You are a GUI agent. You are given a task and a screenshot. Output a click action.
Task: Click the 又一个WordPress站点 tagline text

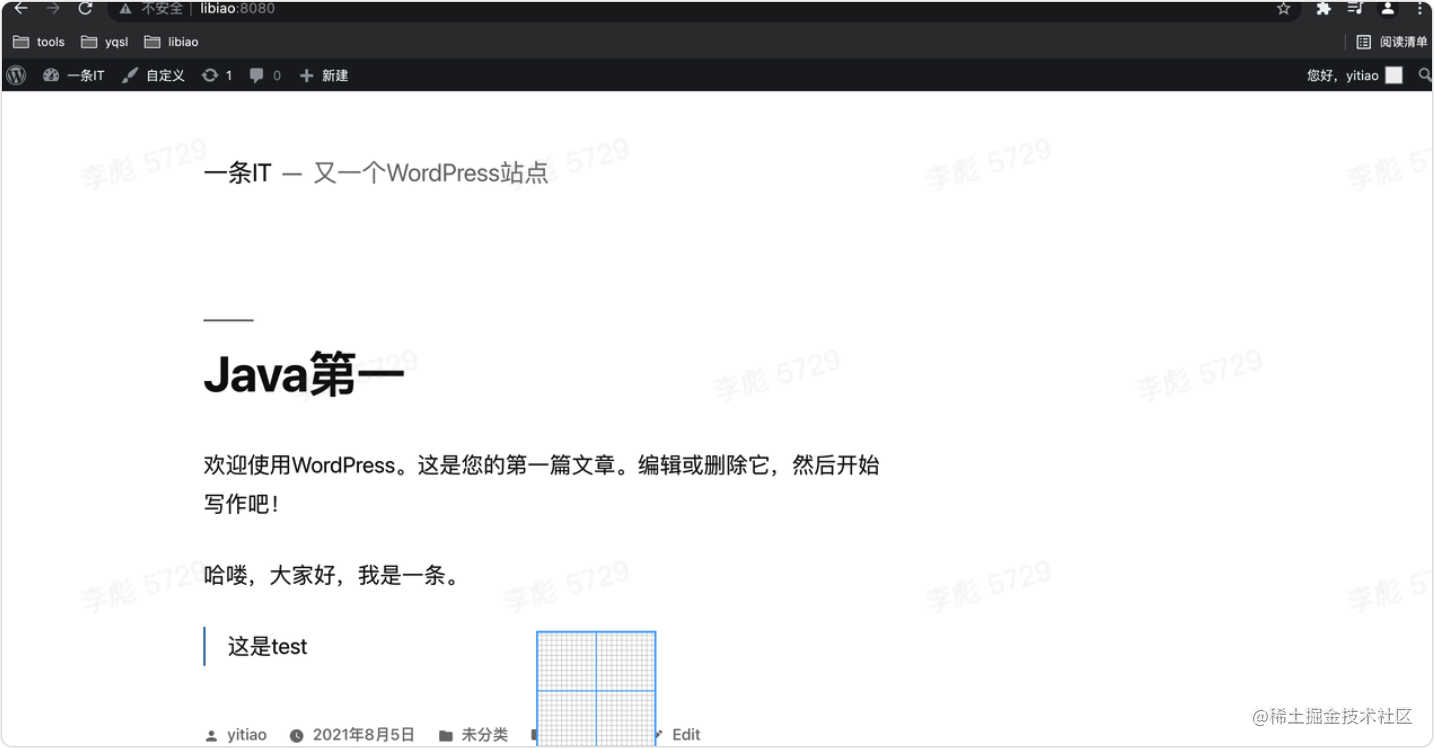[x=431, y=173]
